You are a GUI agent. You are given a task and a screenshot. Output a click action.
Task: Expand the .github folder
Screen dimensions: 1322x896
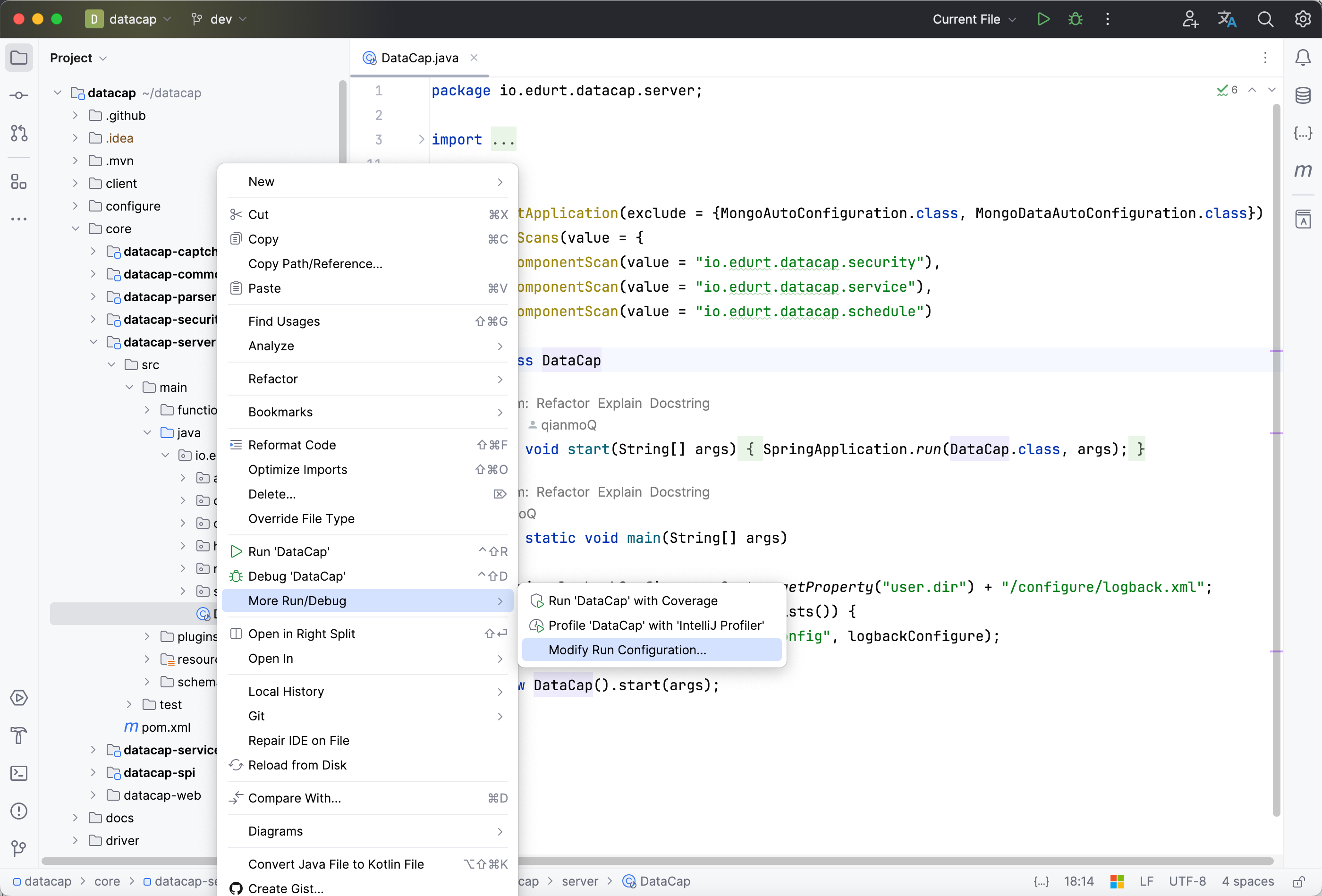(75, 116)
